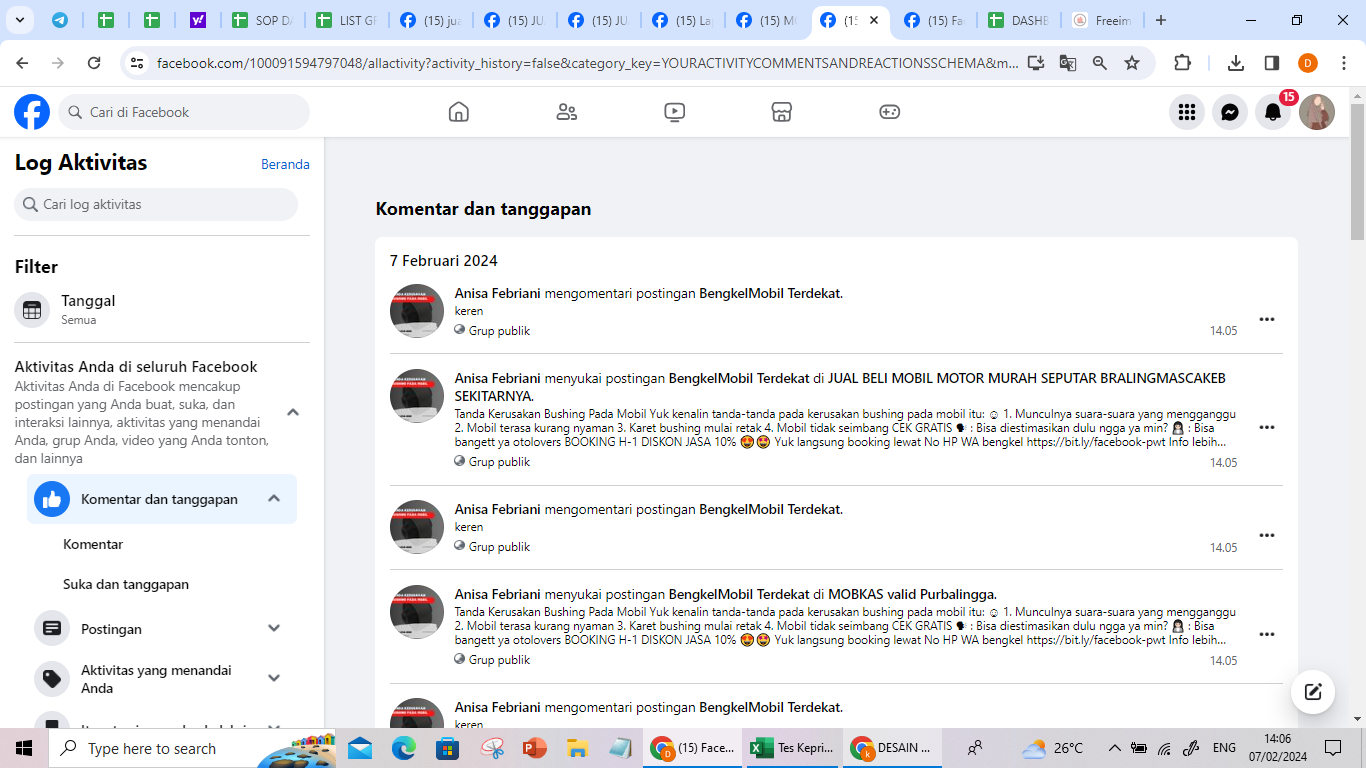The width and height of the screenshot is (1366, 768).
Task: Collapse Aktivitas Anda di seluruh Facebook section
Action: (293, 412)
